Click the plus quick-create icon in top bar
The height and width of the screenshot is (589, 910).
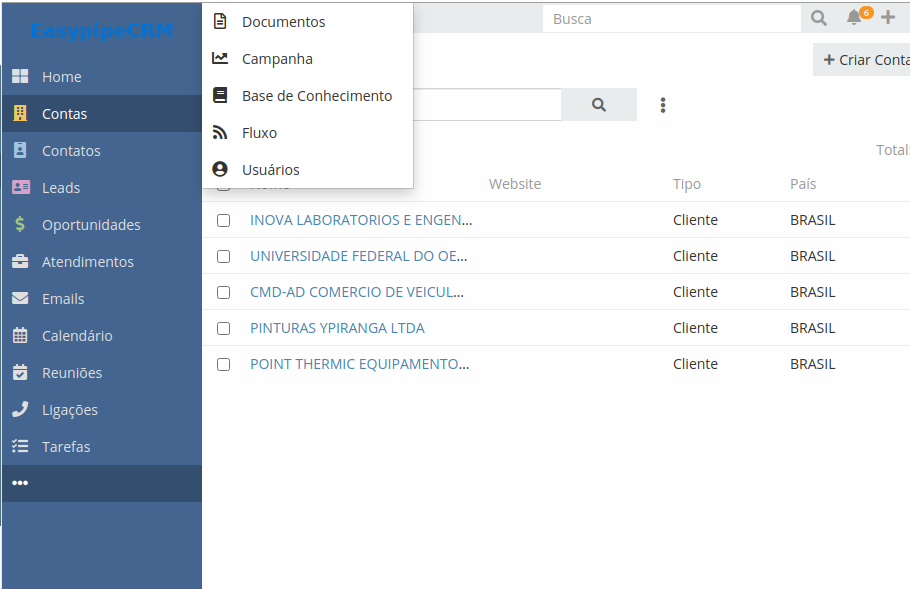pyautogui.click(x=887, y=17)
